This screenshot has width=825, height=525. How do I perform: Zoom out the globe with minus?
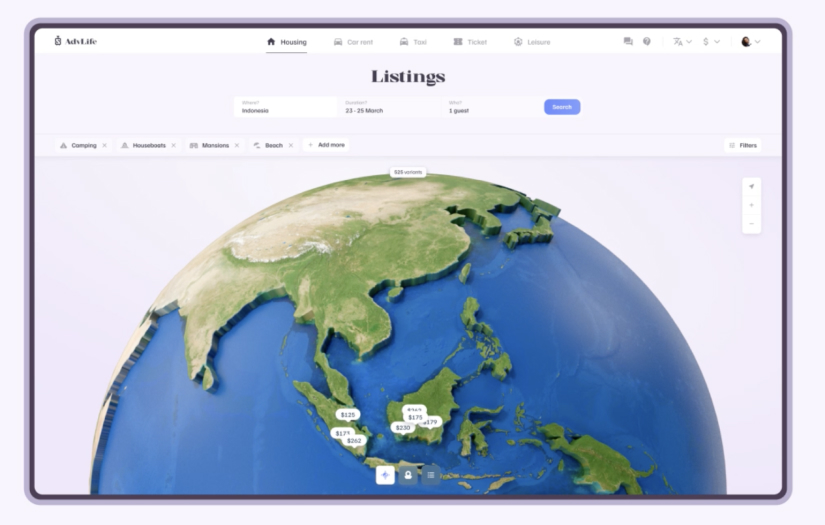(x=751, y=224)
